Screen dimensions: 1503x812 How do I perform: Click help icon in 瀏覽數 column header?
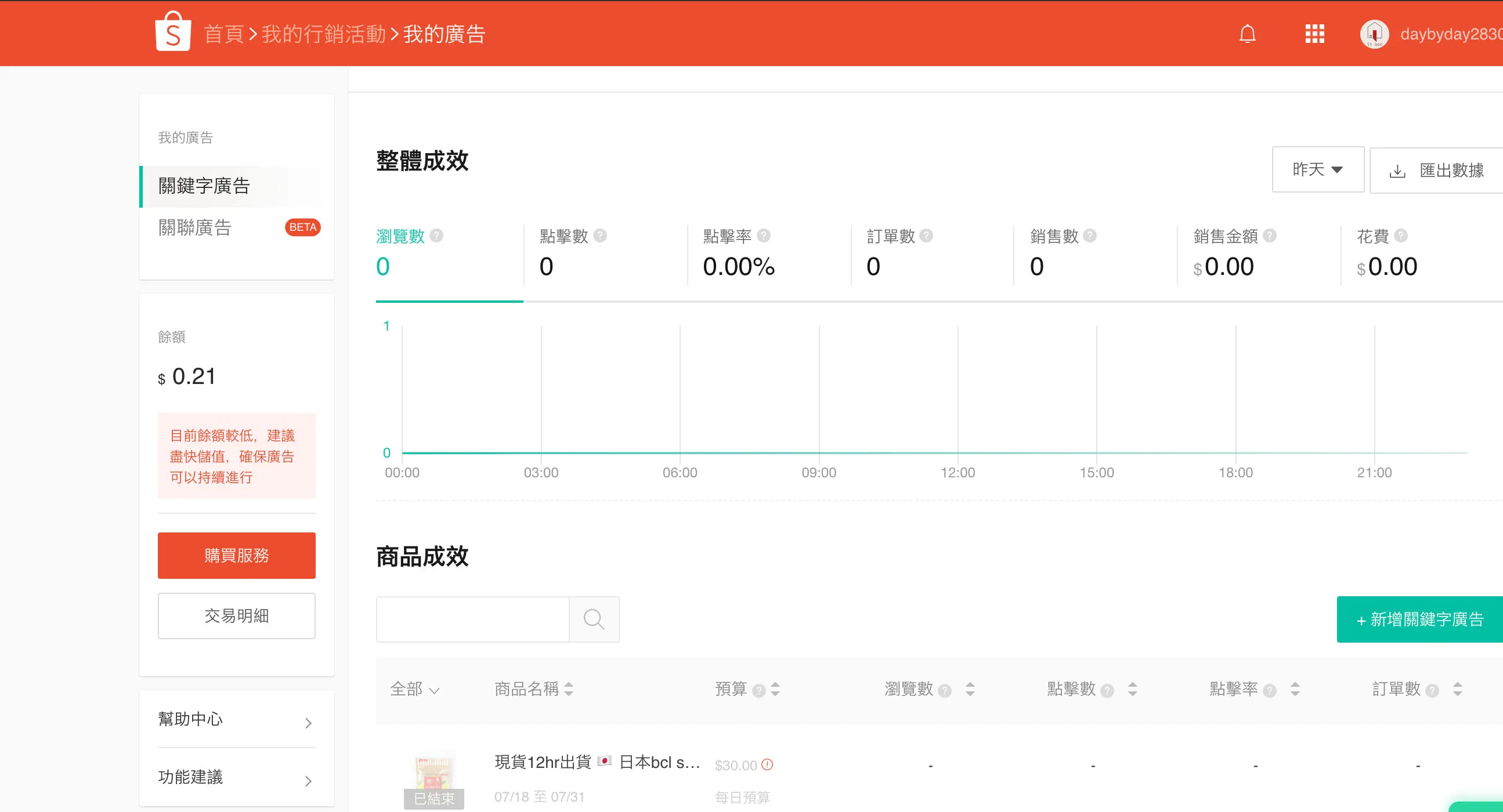(945, 691)
